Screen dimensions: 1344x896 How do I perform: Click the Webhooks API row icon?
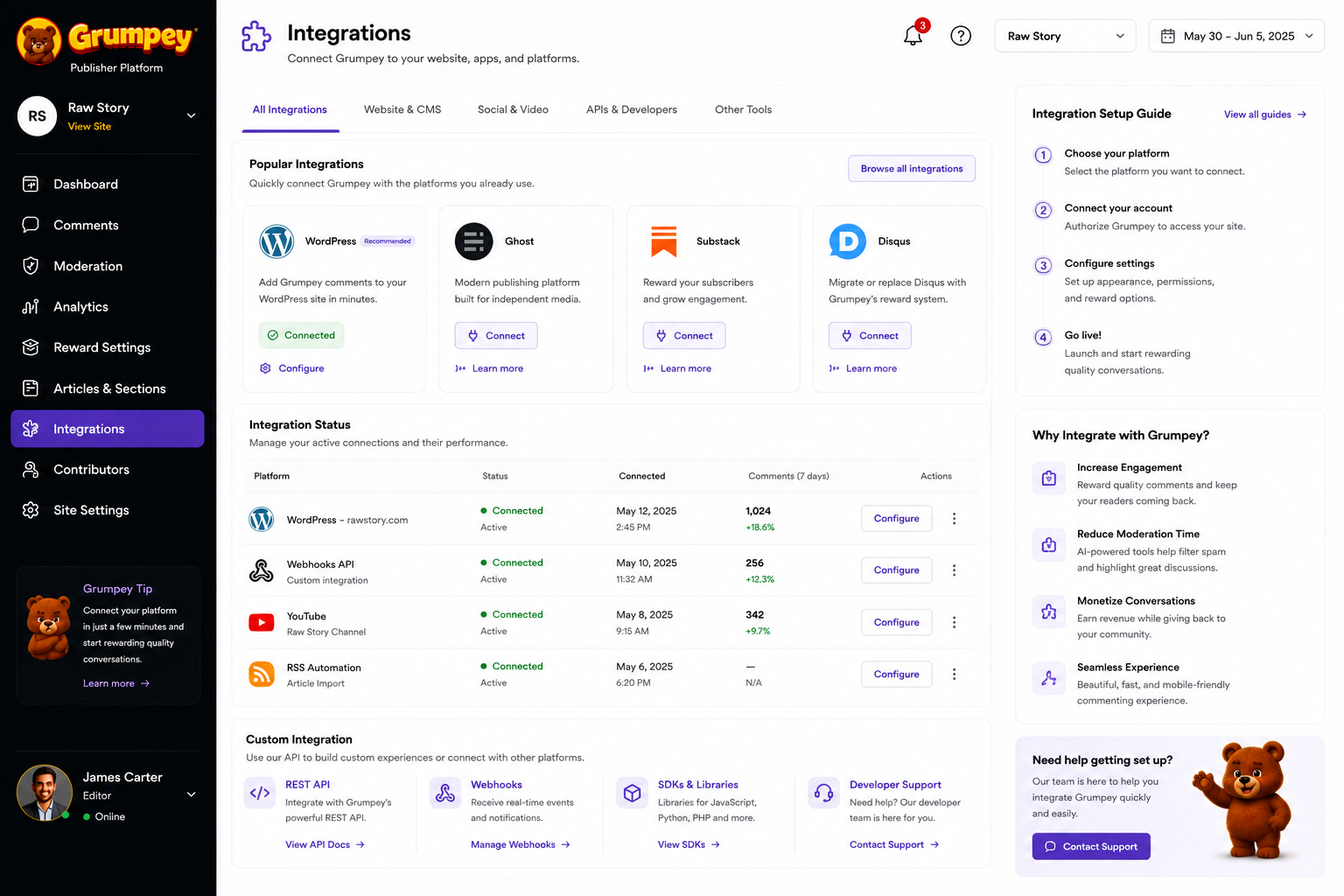[x=262, y=570]
